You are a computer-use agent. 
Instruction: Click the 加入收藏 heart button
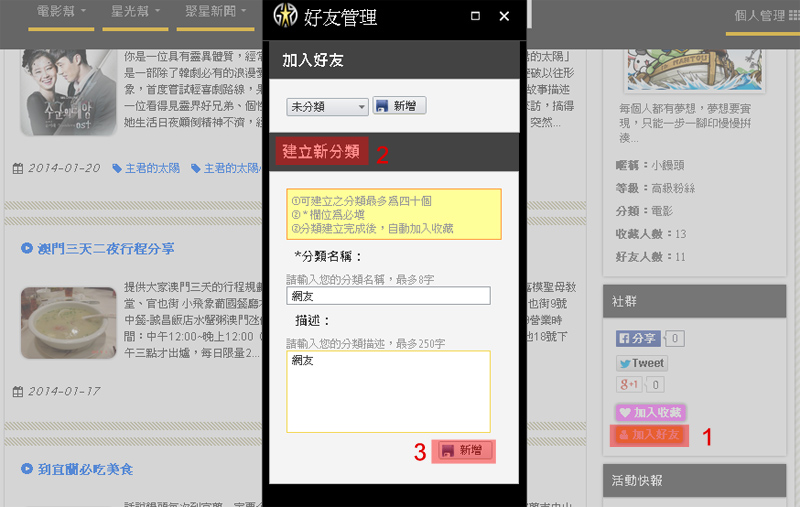click(x=650, y=412)
